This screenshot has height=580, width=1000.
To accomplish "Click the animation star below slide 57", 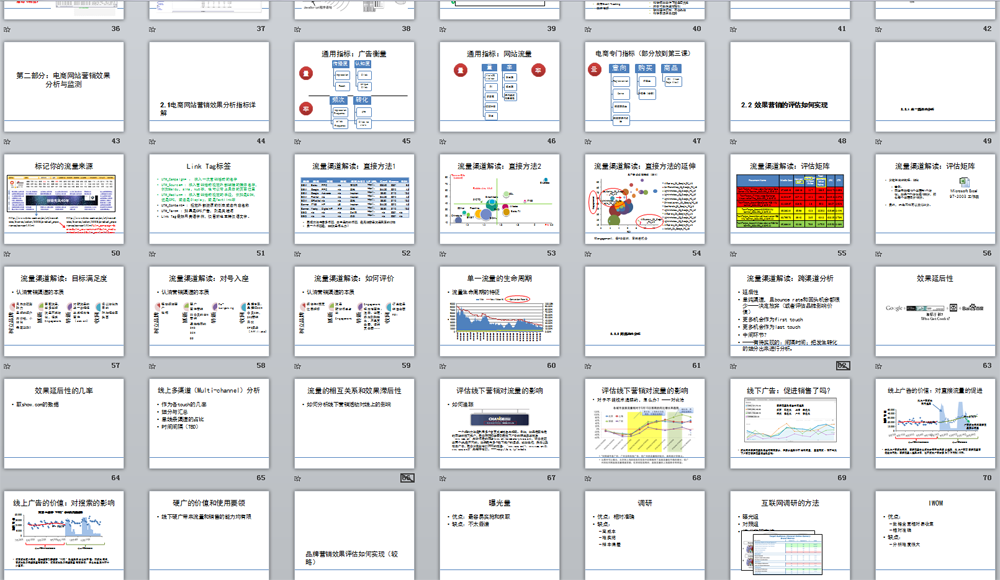I will (9, 366).
